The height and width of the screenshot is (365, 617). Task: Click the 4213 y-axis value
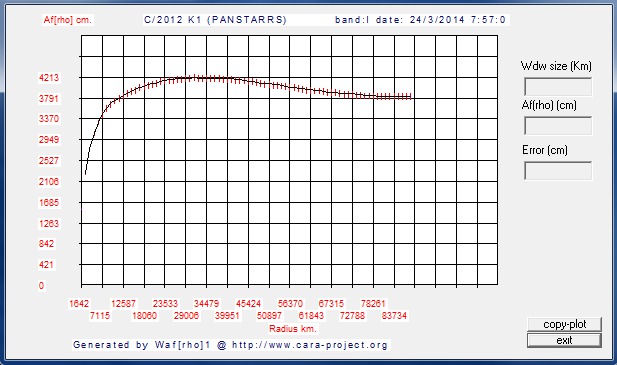click(x=49, y=78)
